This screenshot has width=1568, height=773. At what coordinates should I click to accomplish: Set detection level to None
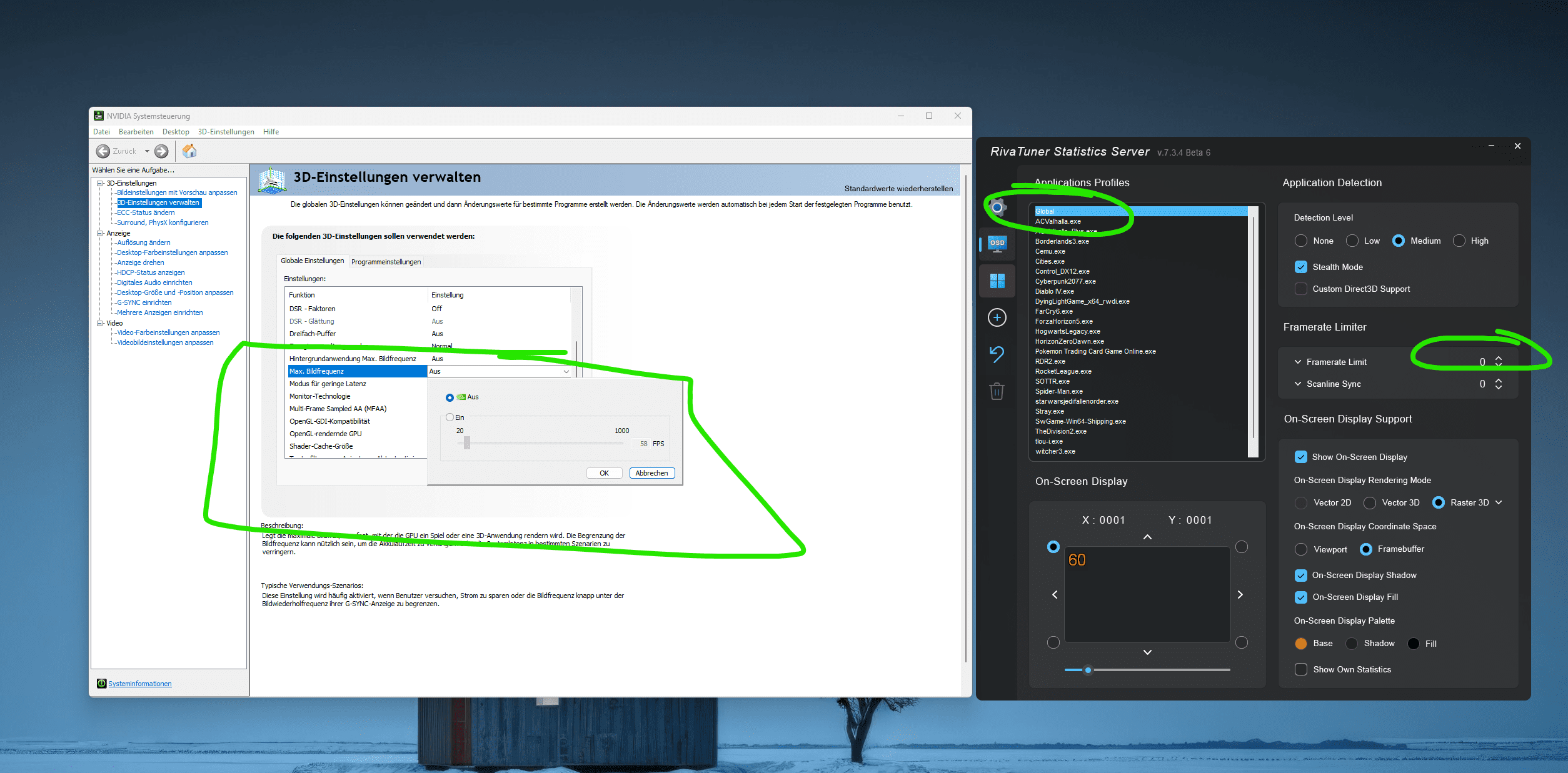[1301, 241]
